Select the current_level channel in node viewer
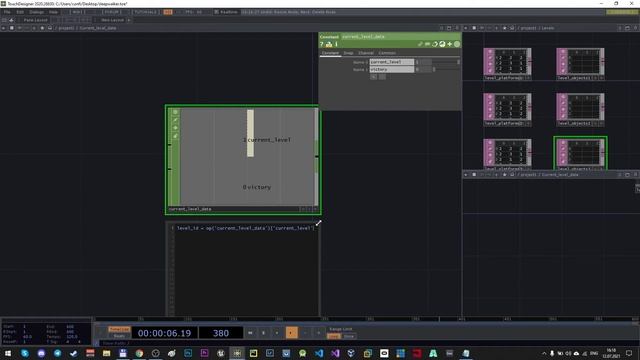 (x=267, y=140)
